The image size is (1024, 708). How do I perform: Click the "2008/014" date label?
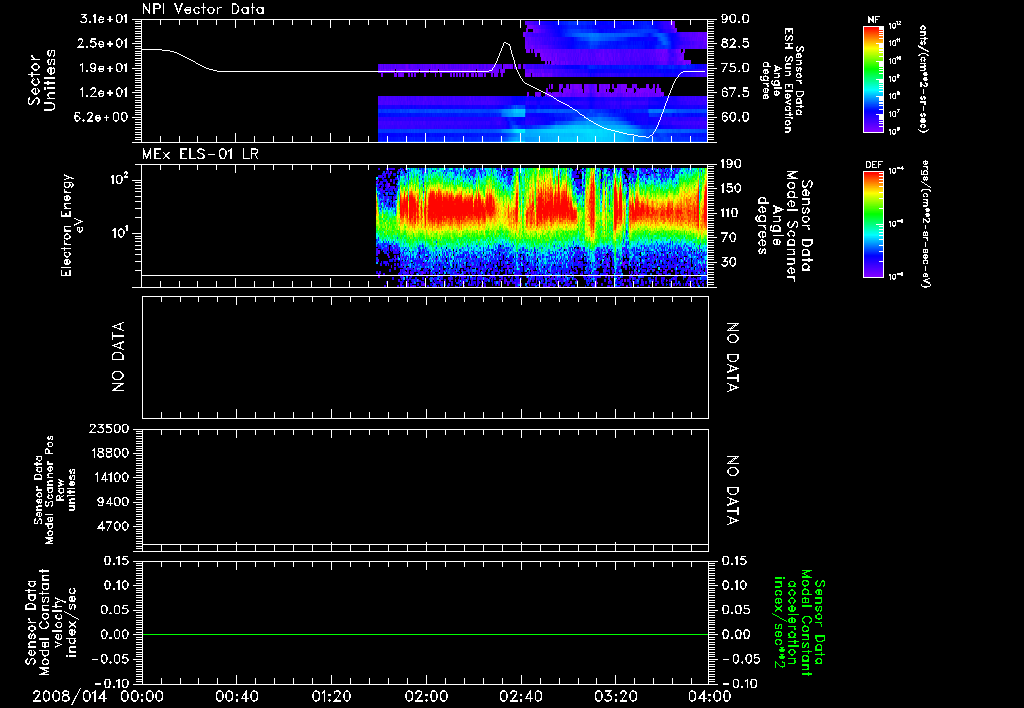pos(69,696)
